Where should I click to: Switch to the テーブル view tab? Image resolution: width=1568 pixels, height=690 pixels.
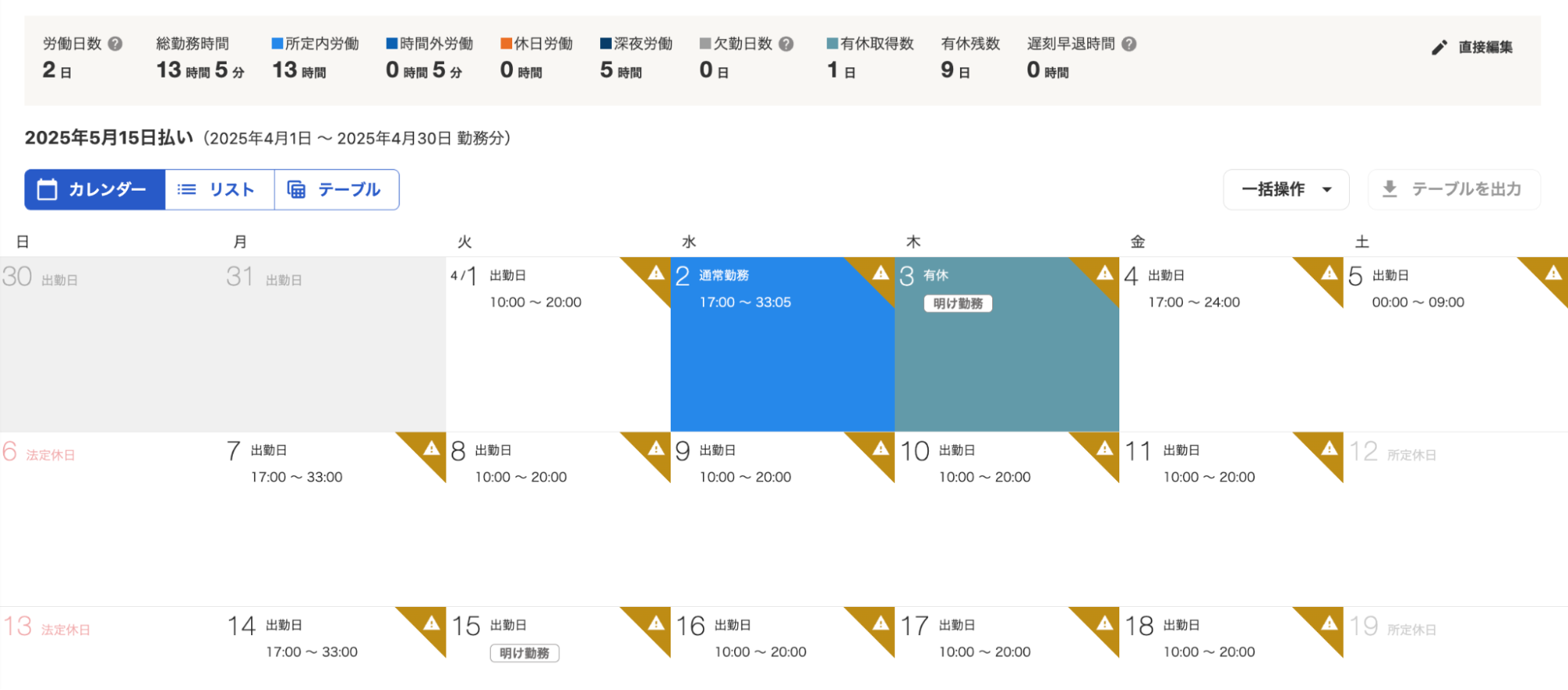point(337,190)
